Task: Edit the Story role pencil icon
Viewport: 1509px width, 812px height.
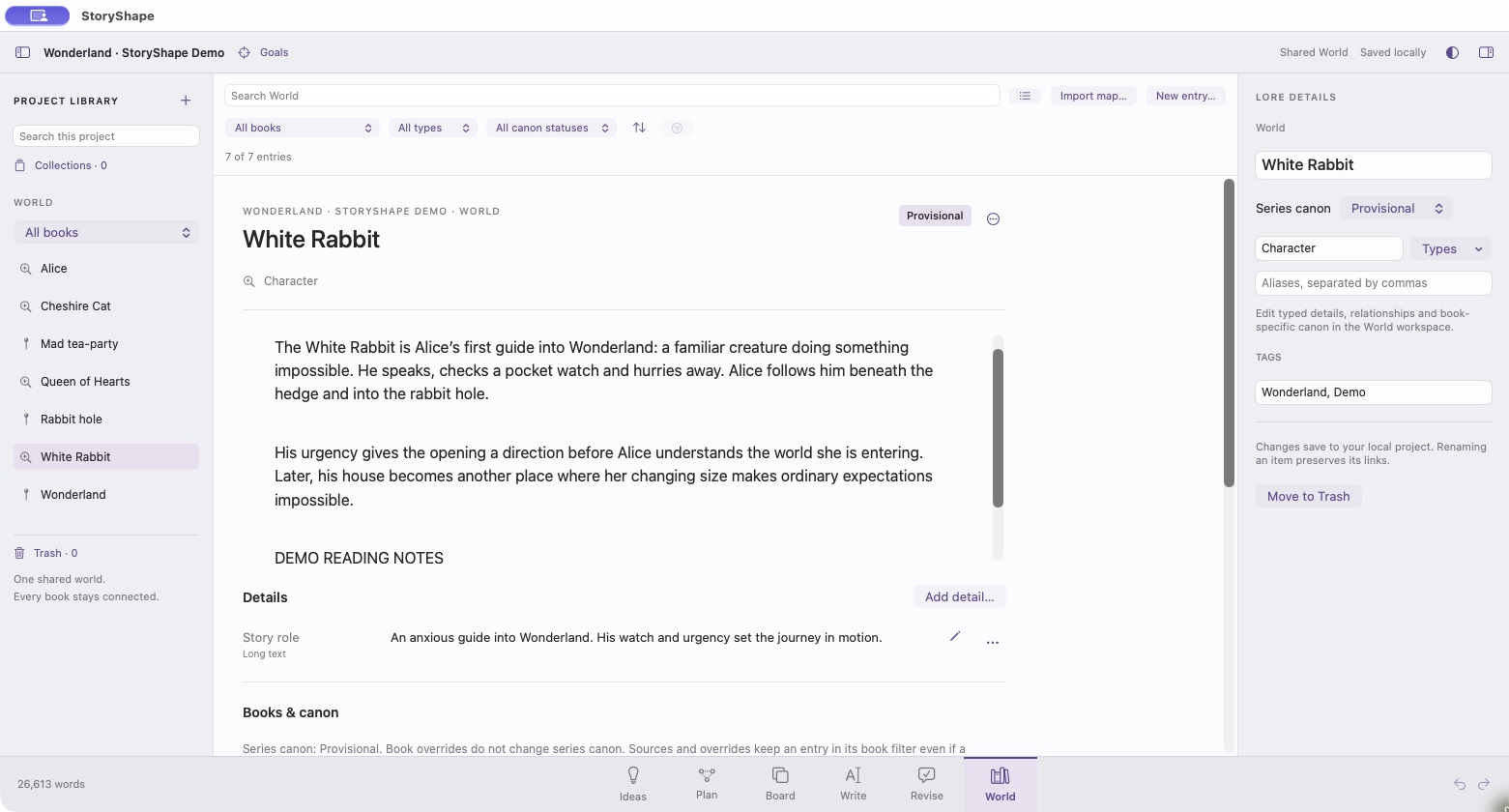Action: 955,636
